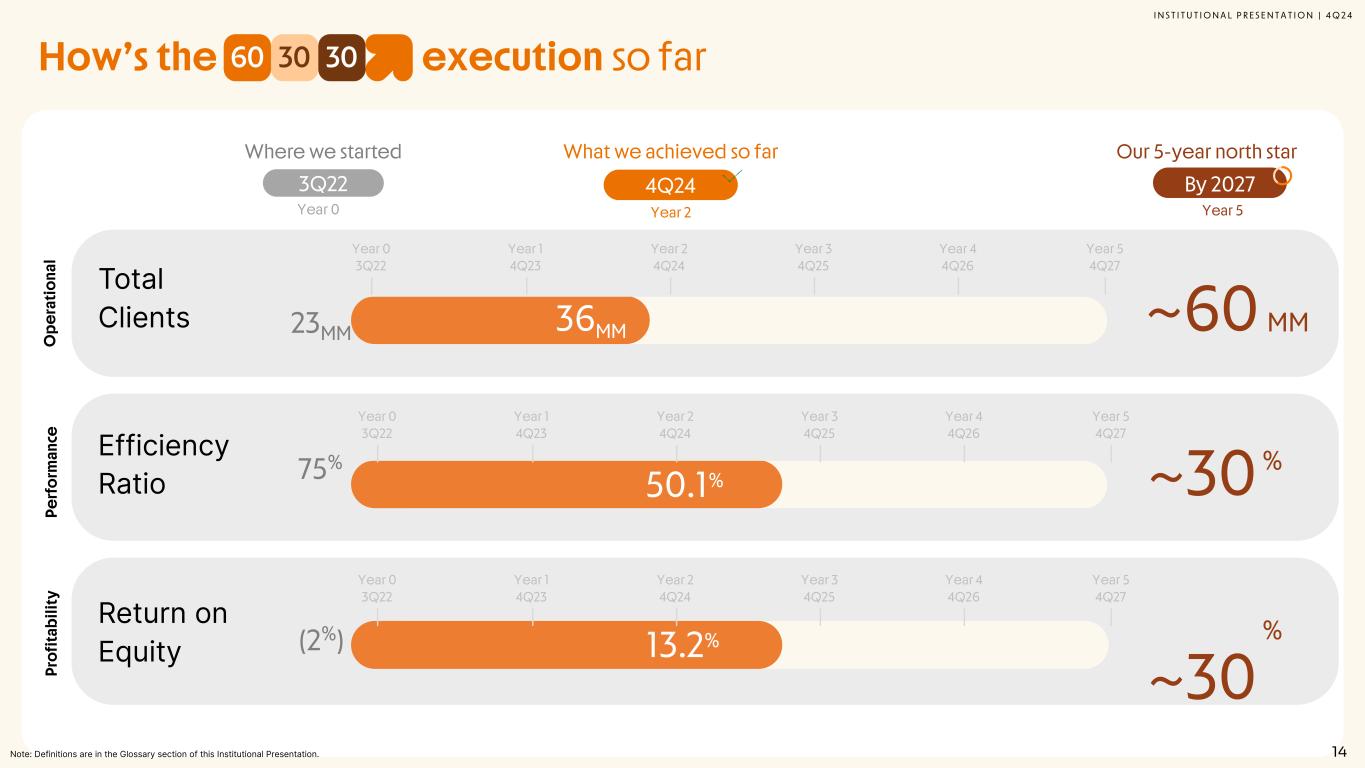Image resolution: width=1365 pixels, height=768 pixels.
Task: Click the dark brown 30 badge in the title
Action: coord(340,58)
